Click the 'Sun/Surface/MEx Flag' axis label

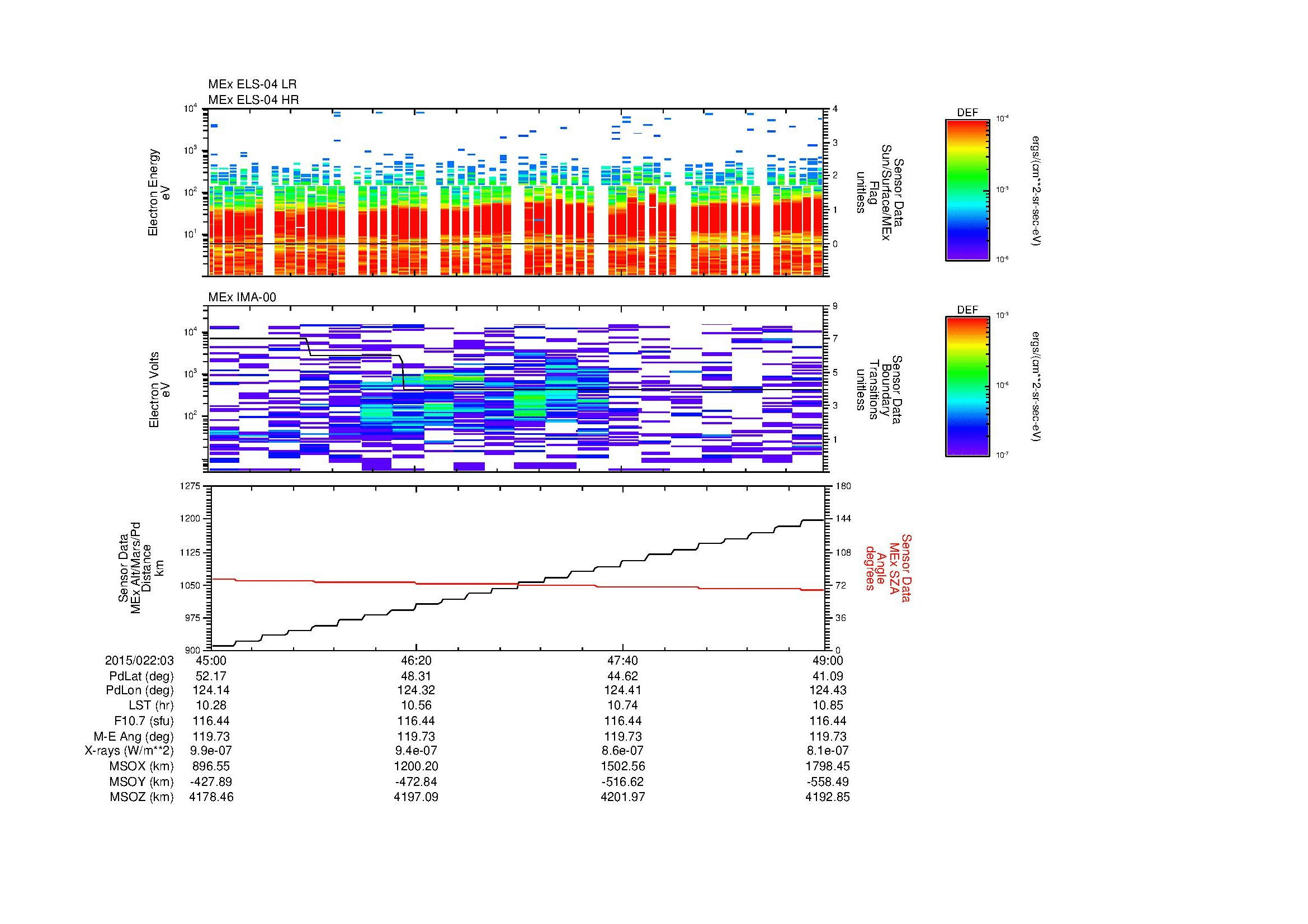[880, 192]
